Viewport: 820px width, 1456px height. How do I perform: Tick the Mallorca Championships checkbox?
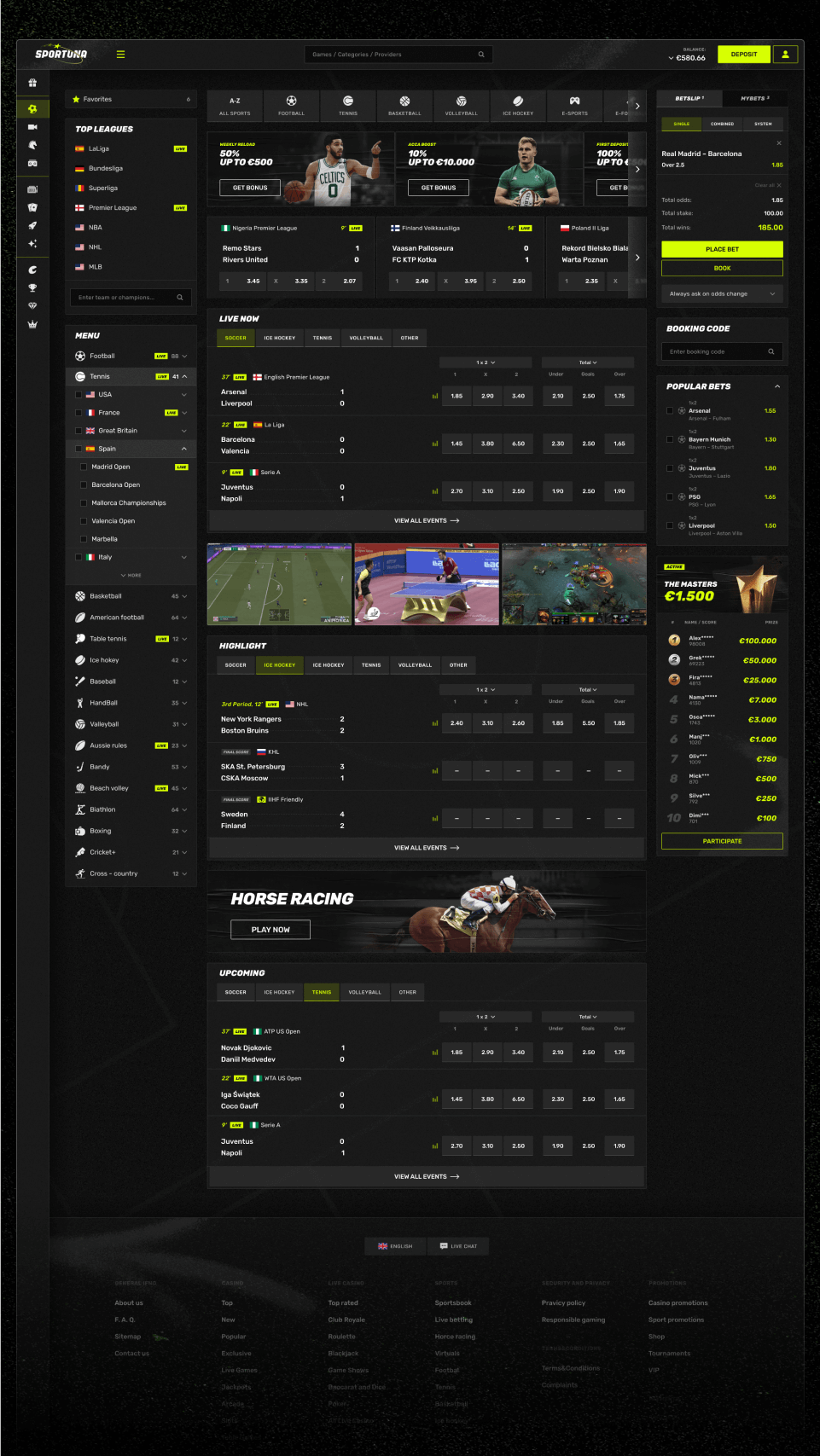point(84,503)
